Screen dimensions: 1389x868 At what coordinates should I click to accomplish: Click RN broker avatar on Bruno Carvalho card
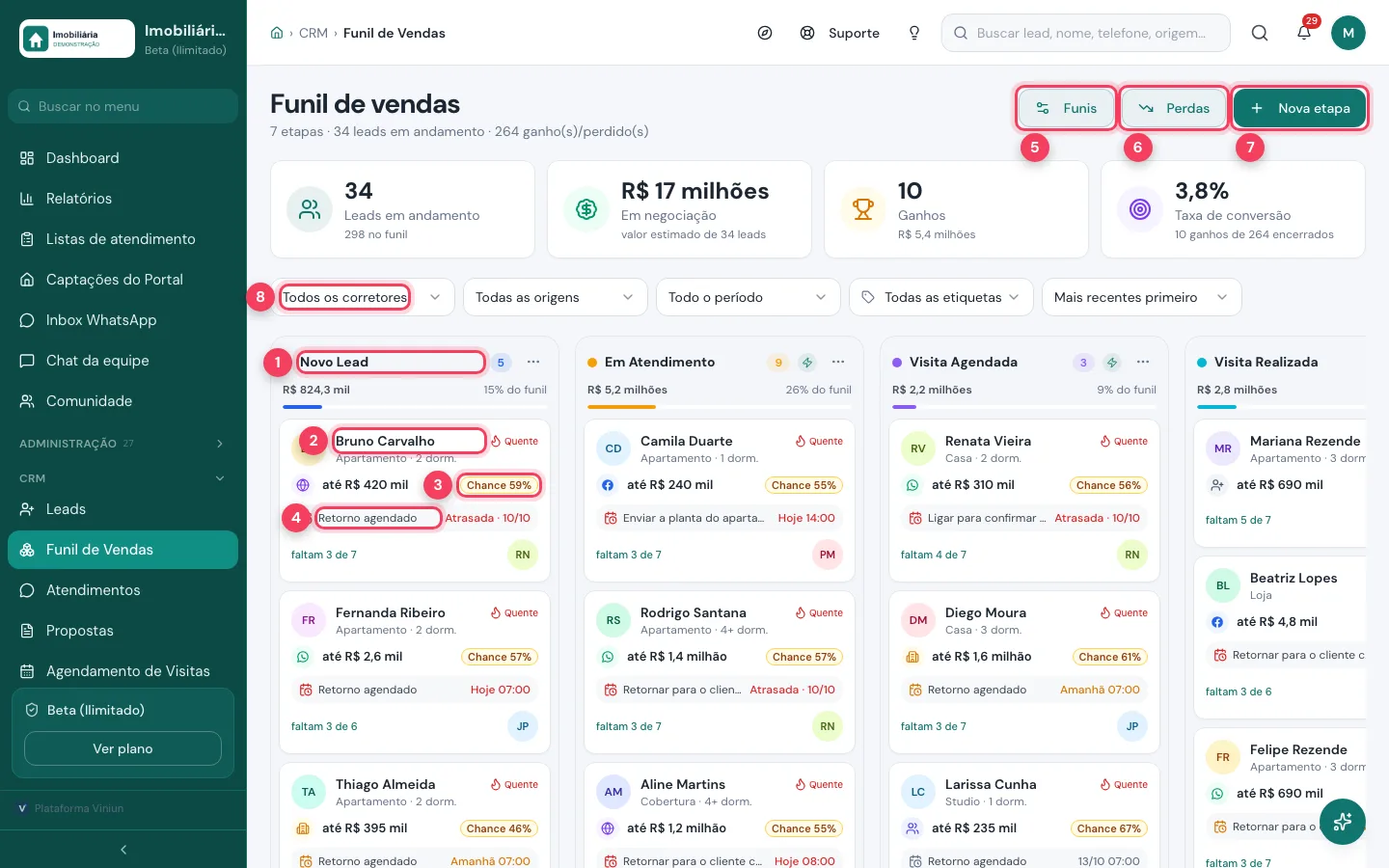[x=523, y=555]
